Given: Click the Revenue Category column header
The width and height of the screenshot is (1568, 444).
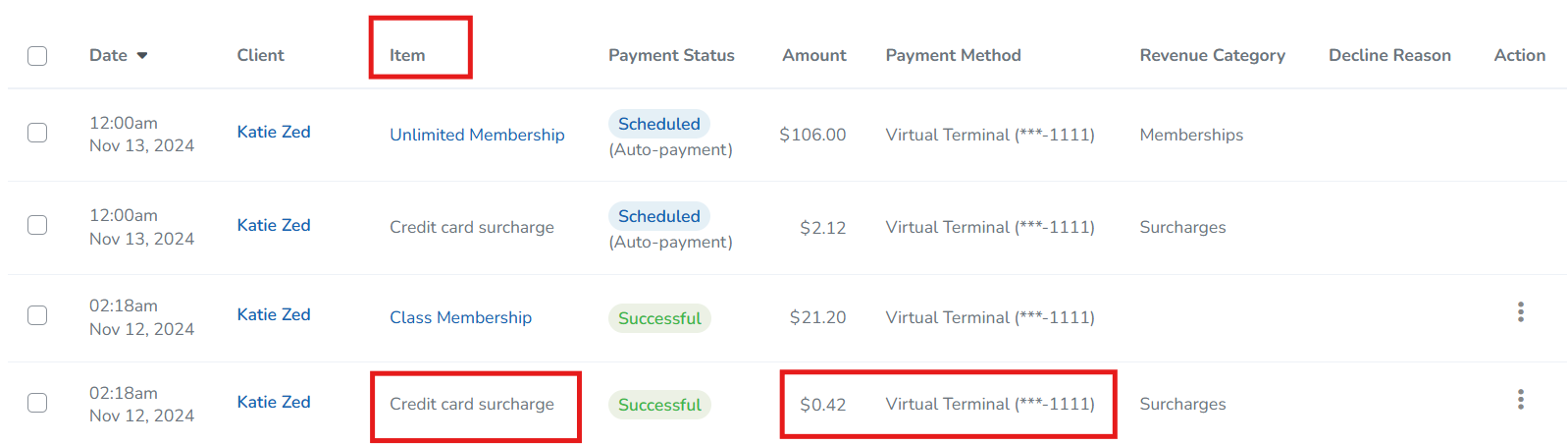Looking at the screenshot, I should [1212, 55].
